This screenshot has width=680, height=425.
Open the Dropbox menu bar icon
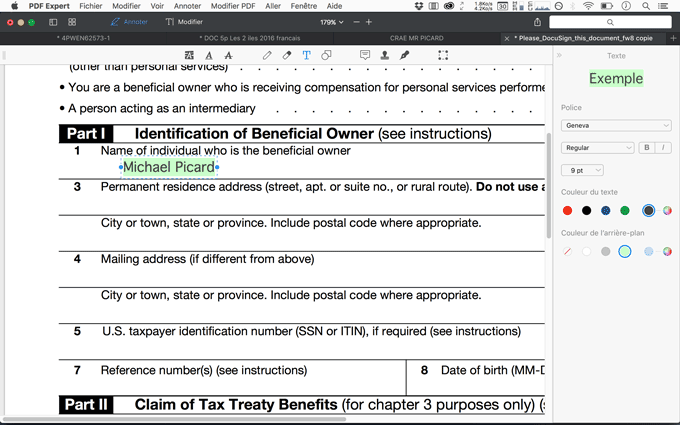pyautogui.click(x=418, y=6)
